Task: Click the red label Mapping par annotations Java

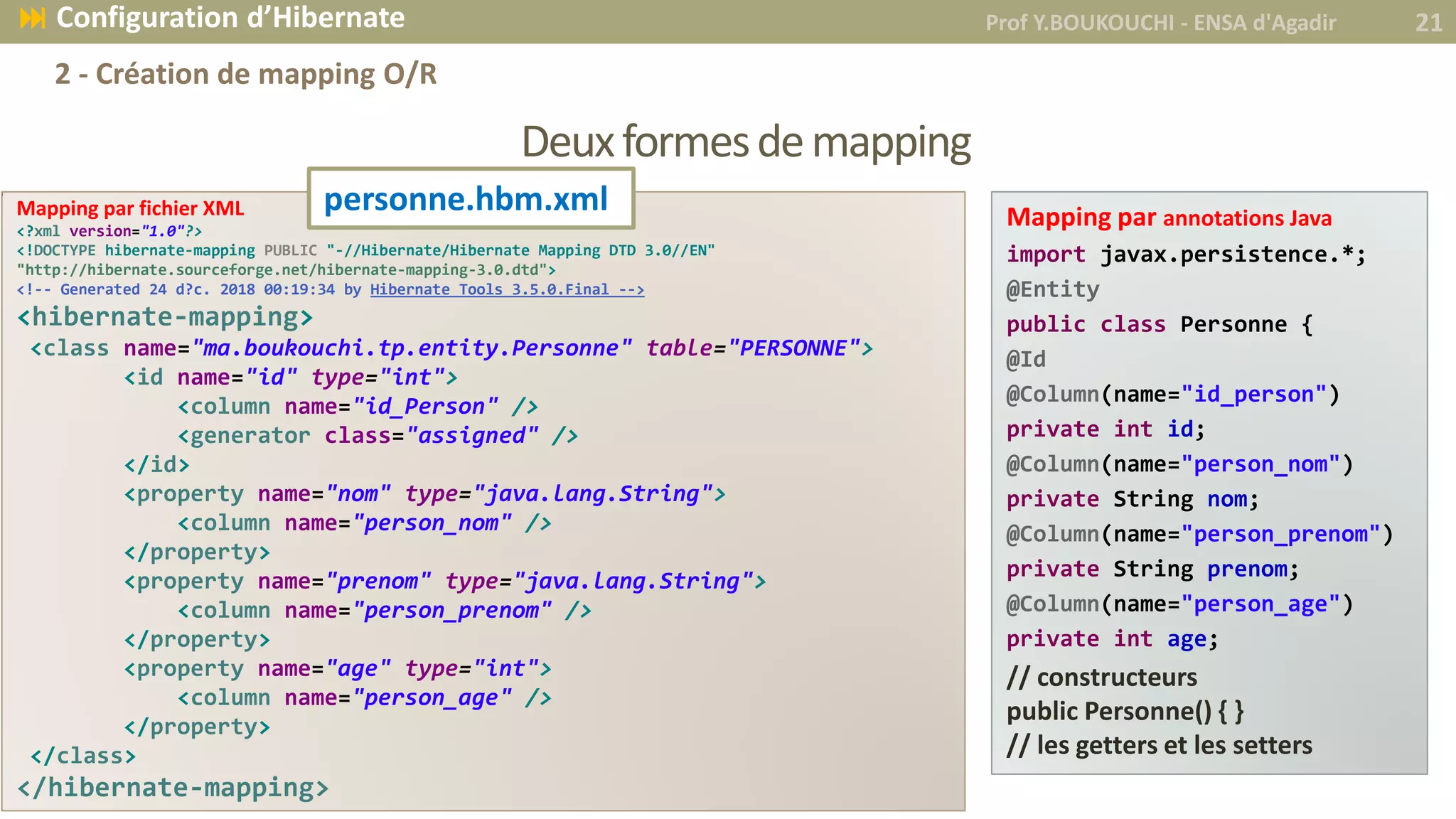Action: (1169, 218)
